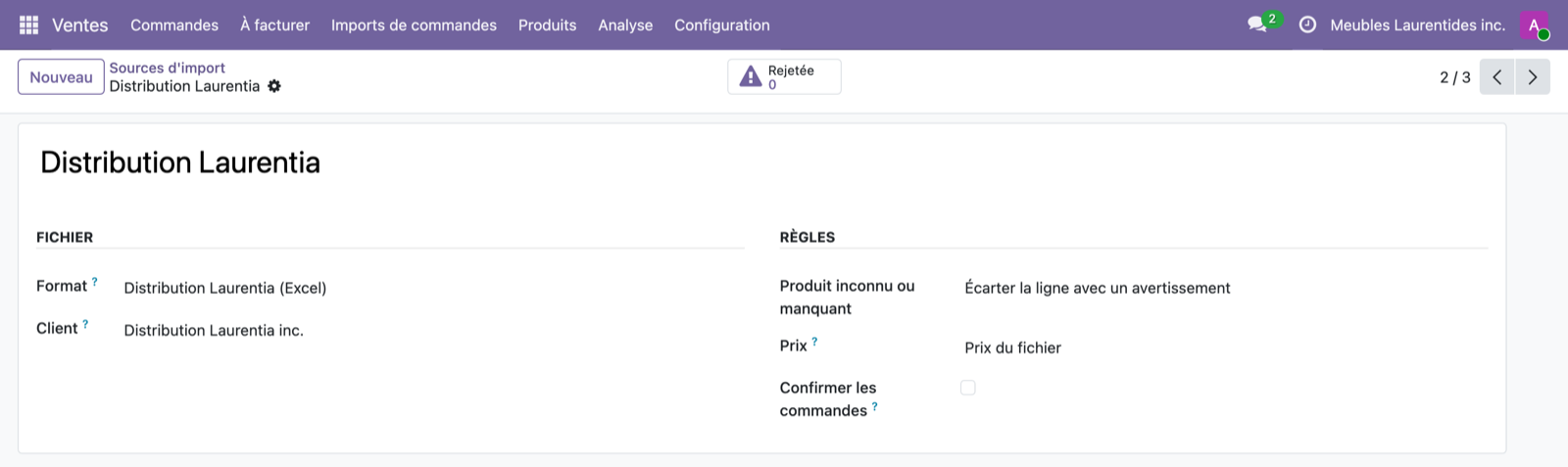
Task: Open the À facturer menu
Action: 275,24
